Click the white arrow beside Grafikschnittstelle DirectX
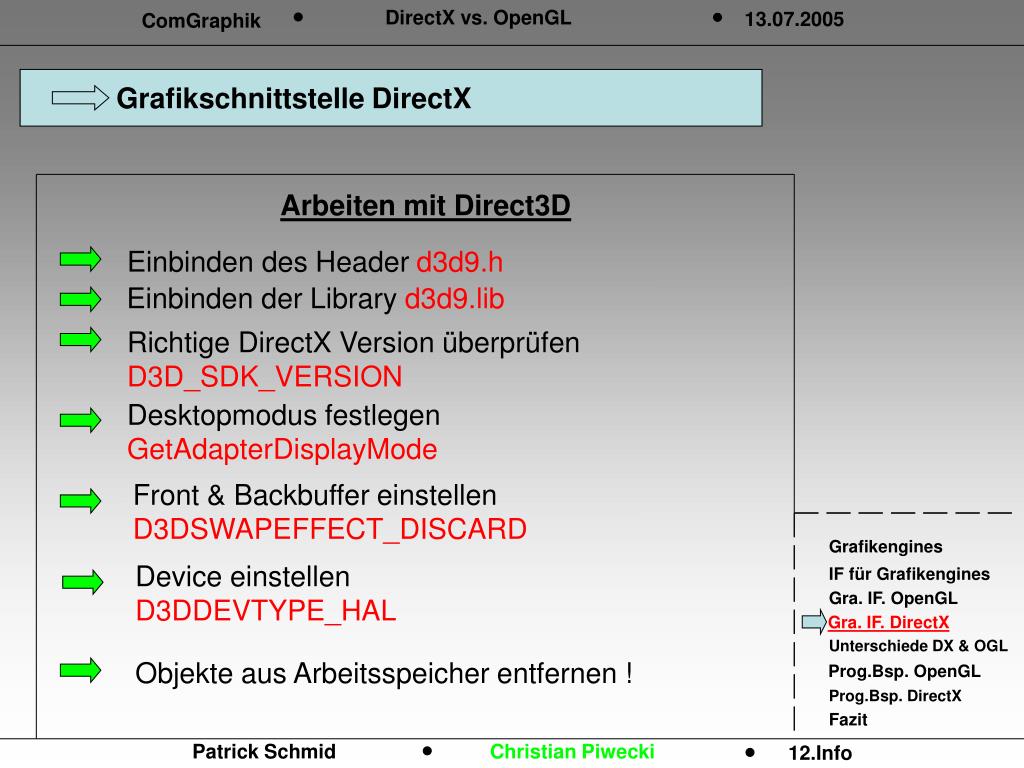The image size is (1024, 768). 80,98
